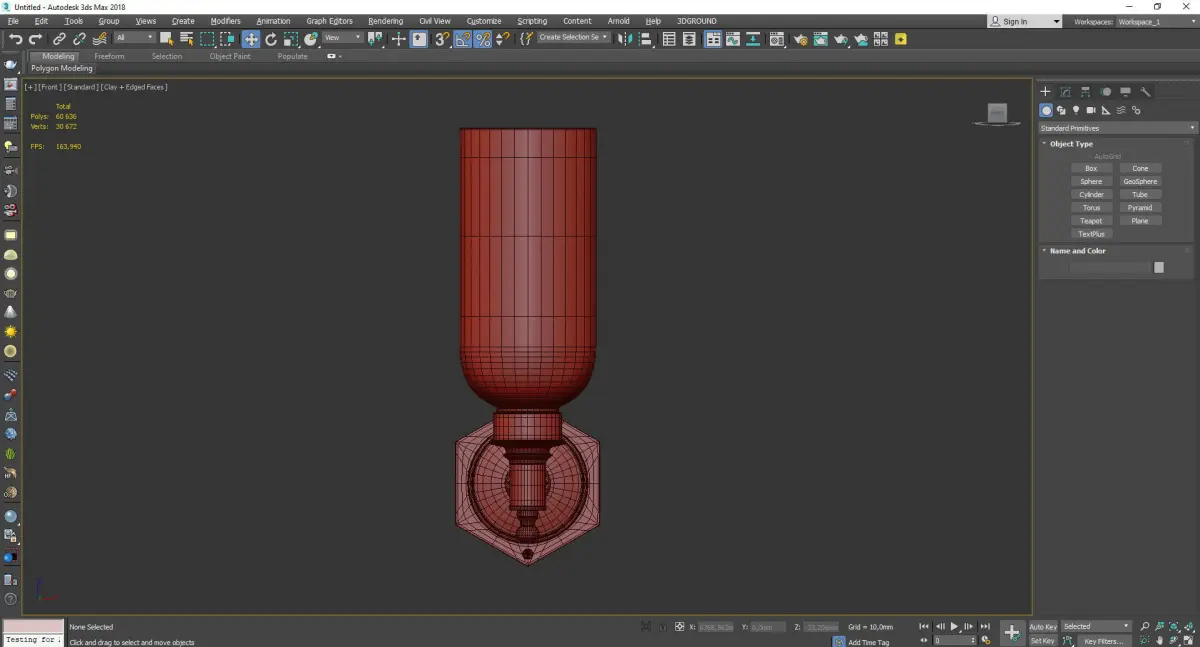Select the Select and Place tool
This screenshot has width=1200, height=647.
pyautogui.click(x=311, y=39)
